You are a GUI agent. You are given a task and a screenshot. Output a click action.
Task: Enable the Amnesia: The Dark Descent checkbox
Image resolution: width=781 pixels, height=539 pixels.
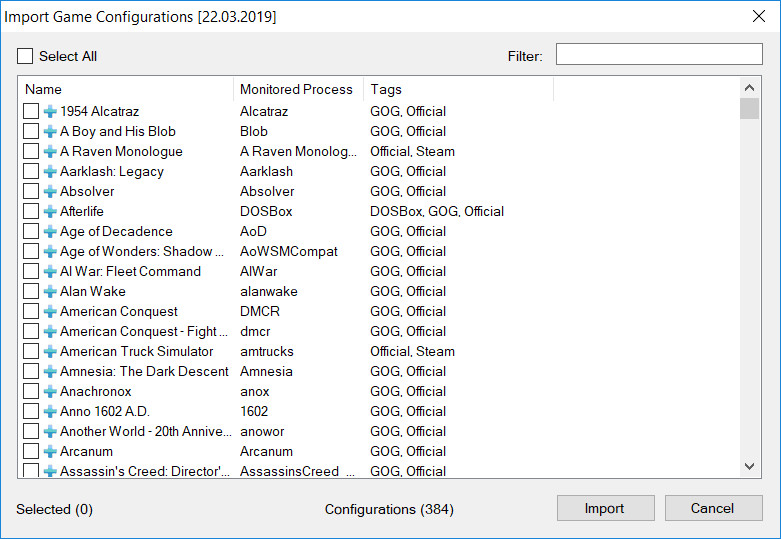point(31,371)
